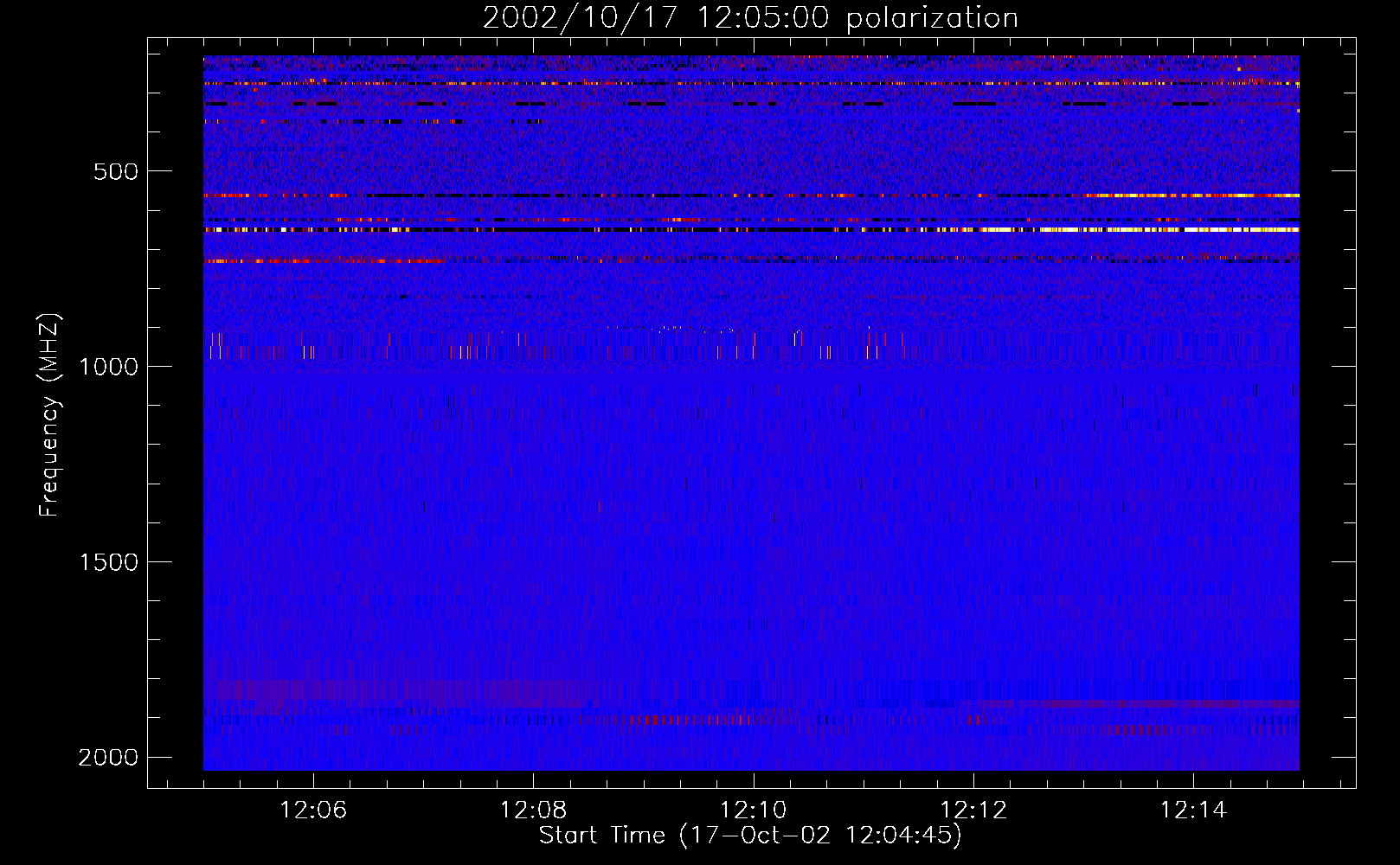Click the 12:08 time tick label
This screenshot has height=865, width=1400.
click(x=533, y=811)
